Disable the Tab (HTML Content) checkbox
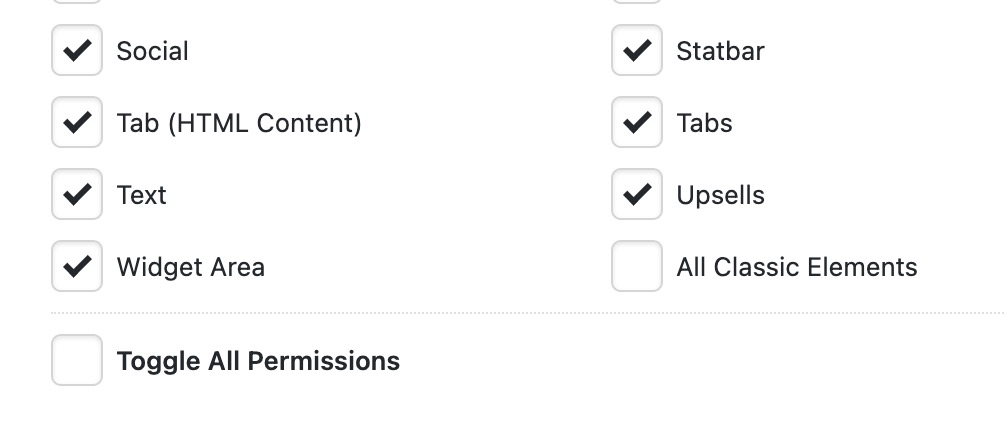 (77, 123)
